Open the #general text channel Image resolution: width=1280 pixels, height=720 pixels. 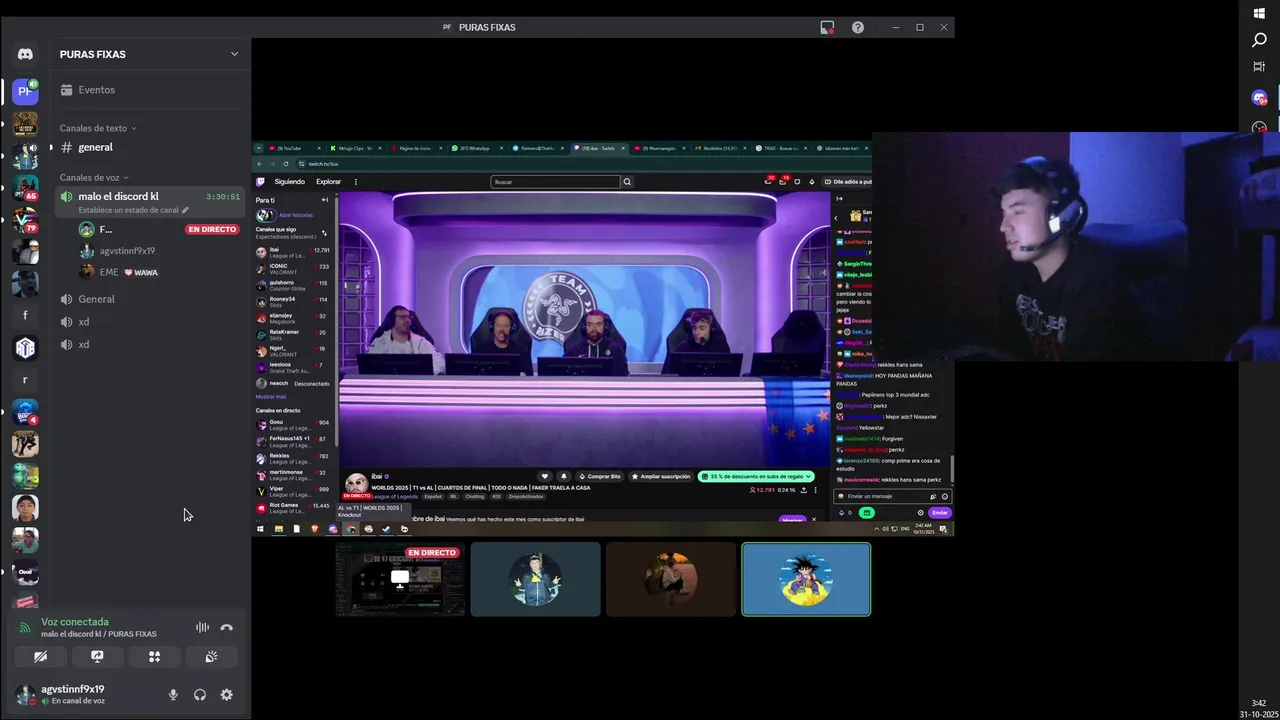pyautogui.click(x=150, y=147)
